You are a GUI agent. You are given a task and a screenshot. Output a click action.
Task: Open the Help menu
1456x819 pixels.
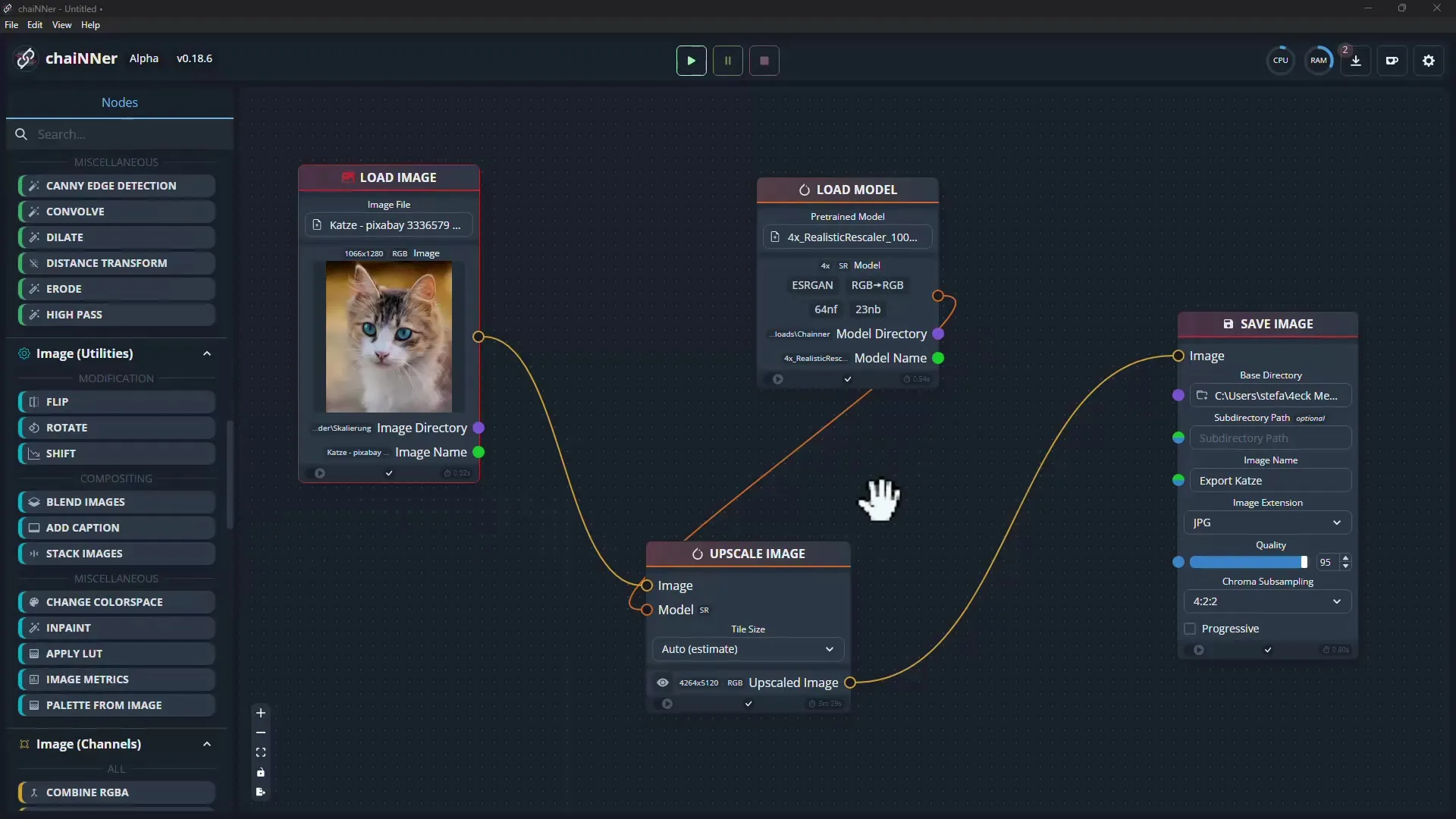point(89,24)
